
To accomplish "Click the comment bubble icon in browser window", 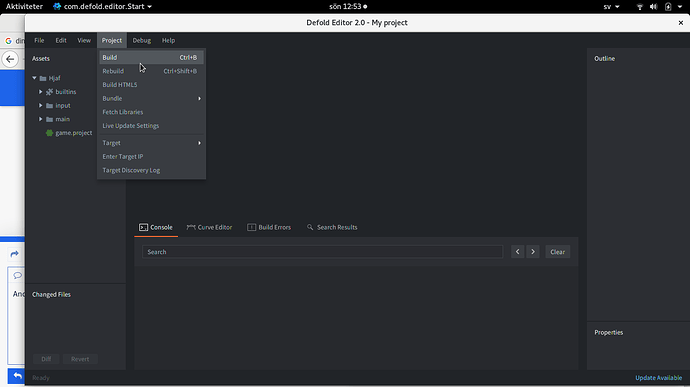I will pos(18,276).
